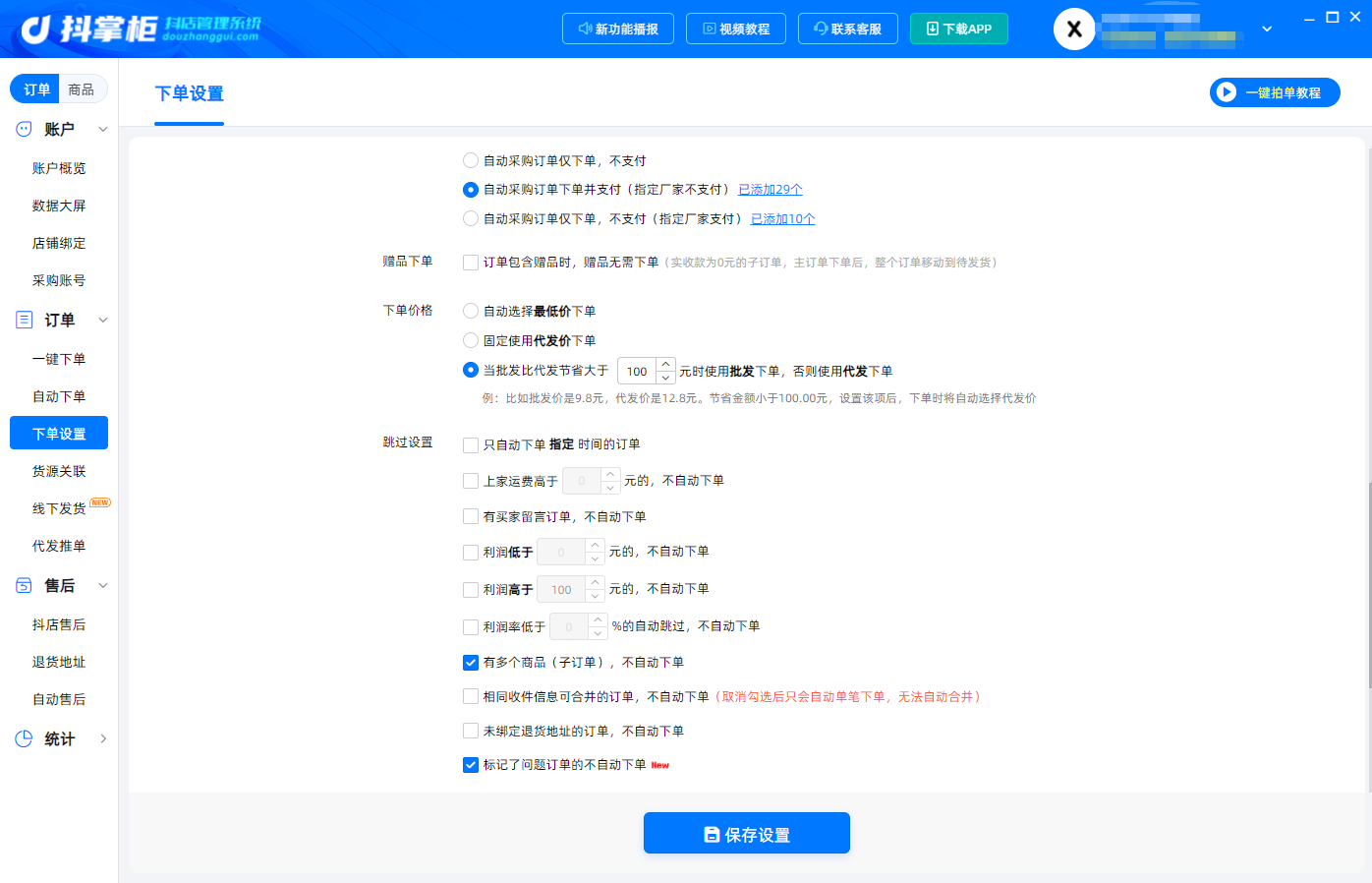Save settings with 保存设置 button

coord(747,833)
